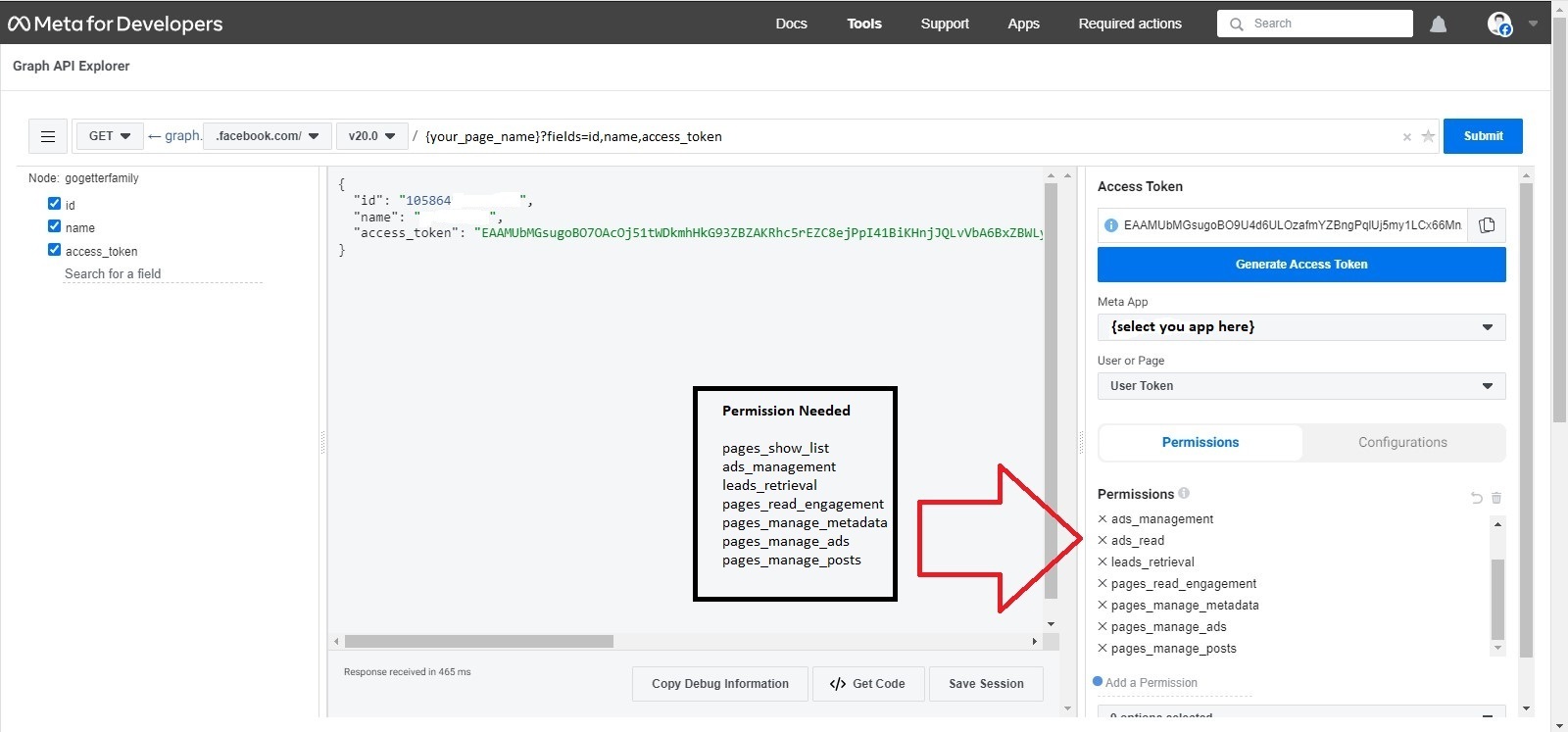Remove the pages_manage_ads permission

coord(1102,626)
